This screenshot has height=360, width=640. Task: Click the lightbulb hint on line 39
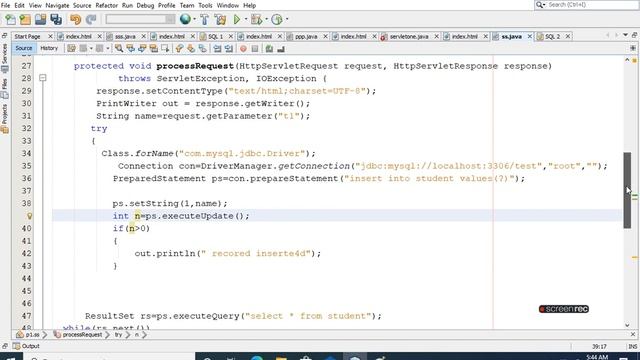pyautogui.click(x=29, y=216)
